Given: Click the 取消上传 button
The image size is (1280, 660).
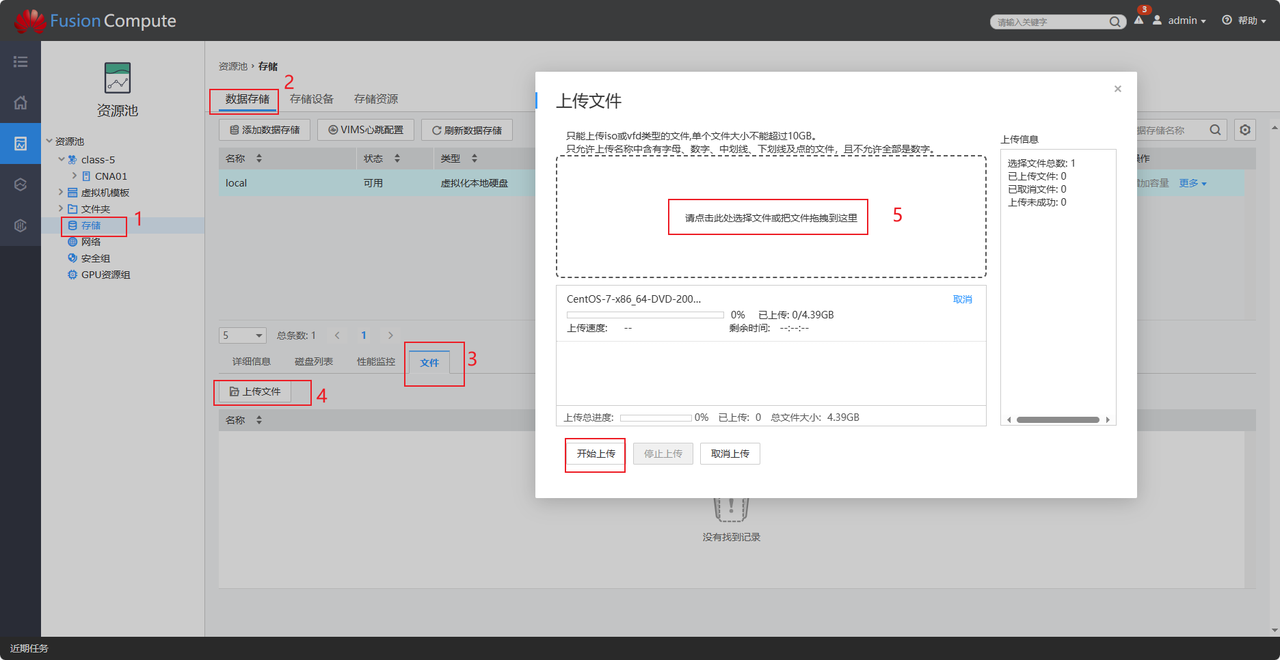Looking at the screenshot, I should (x=730, y=454).
